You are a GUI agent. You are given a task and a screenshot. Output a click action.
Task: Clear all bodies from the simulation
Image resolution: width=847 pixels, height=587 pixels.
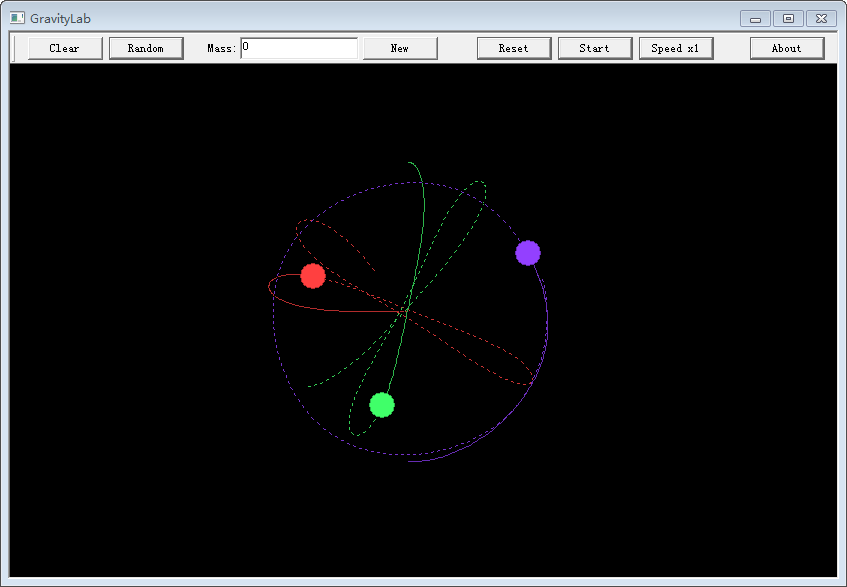coord(64,47)
